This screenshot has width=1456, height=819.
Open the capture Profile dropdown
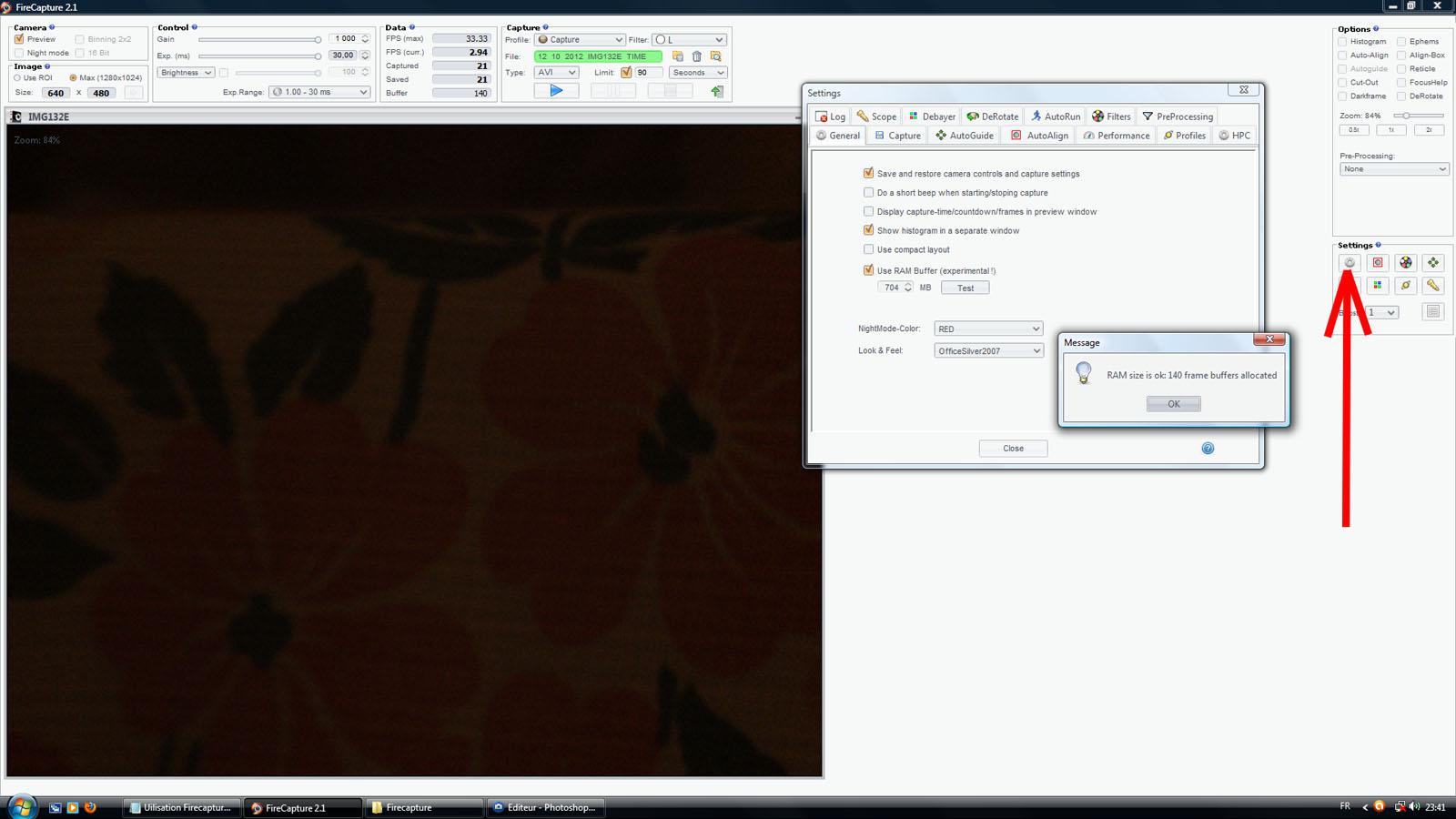(x=580, y=39)
